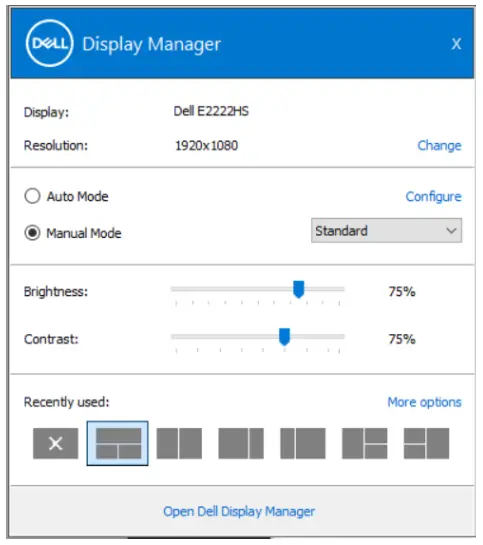483x545 pixels.
Task: Click the Contrast 75% value
Action: 402,339
